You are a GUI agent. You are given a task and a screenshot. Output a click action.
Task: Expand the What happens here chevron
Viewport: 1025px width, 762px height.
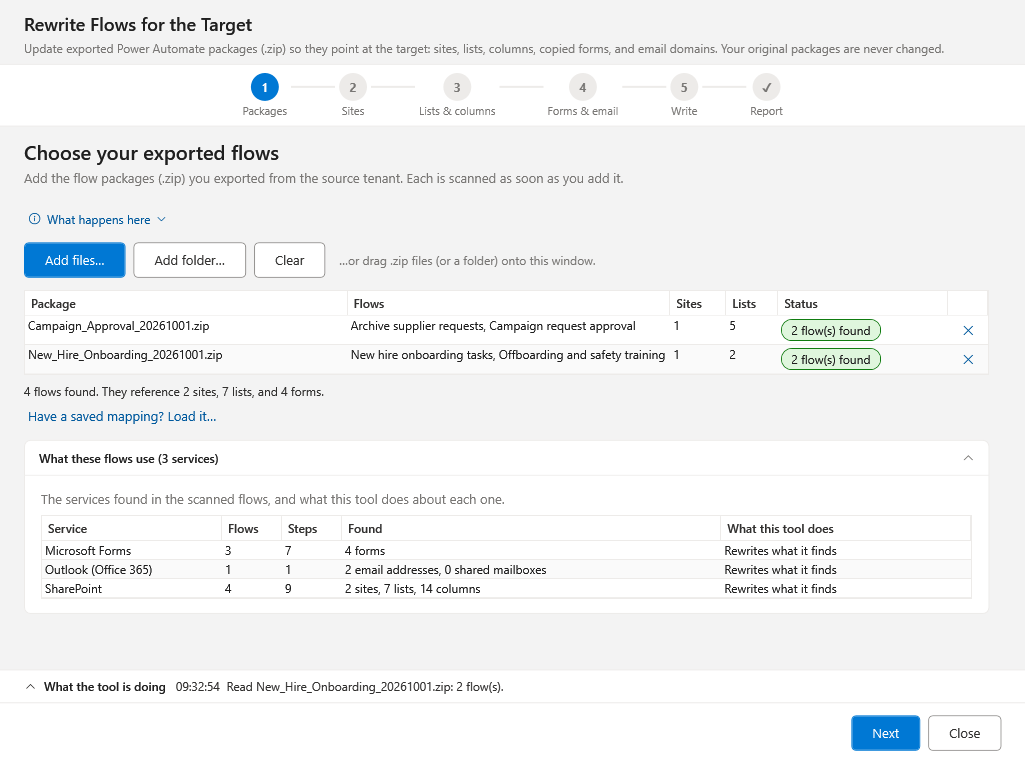[x=161, y=220]
